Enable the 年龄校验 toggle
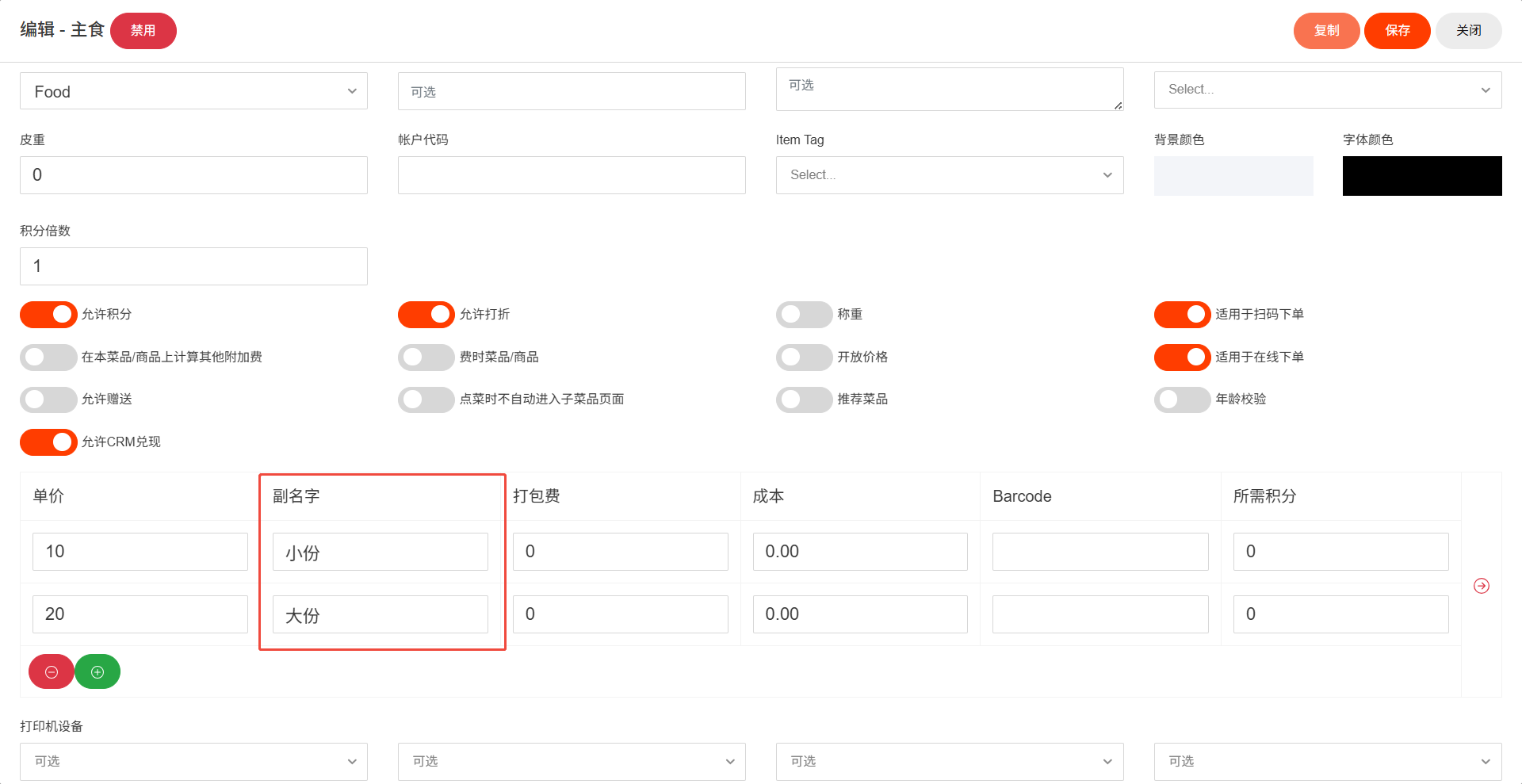 click(x=1182, y=400)
